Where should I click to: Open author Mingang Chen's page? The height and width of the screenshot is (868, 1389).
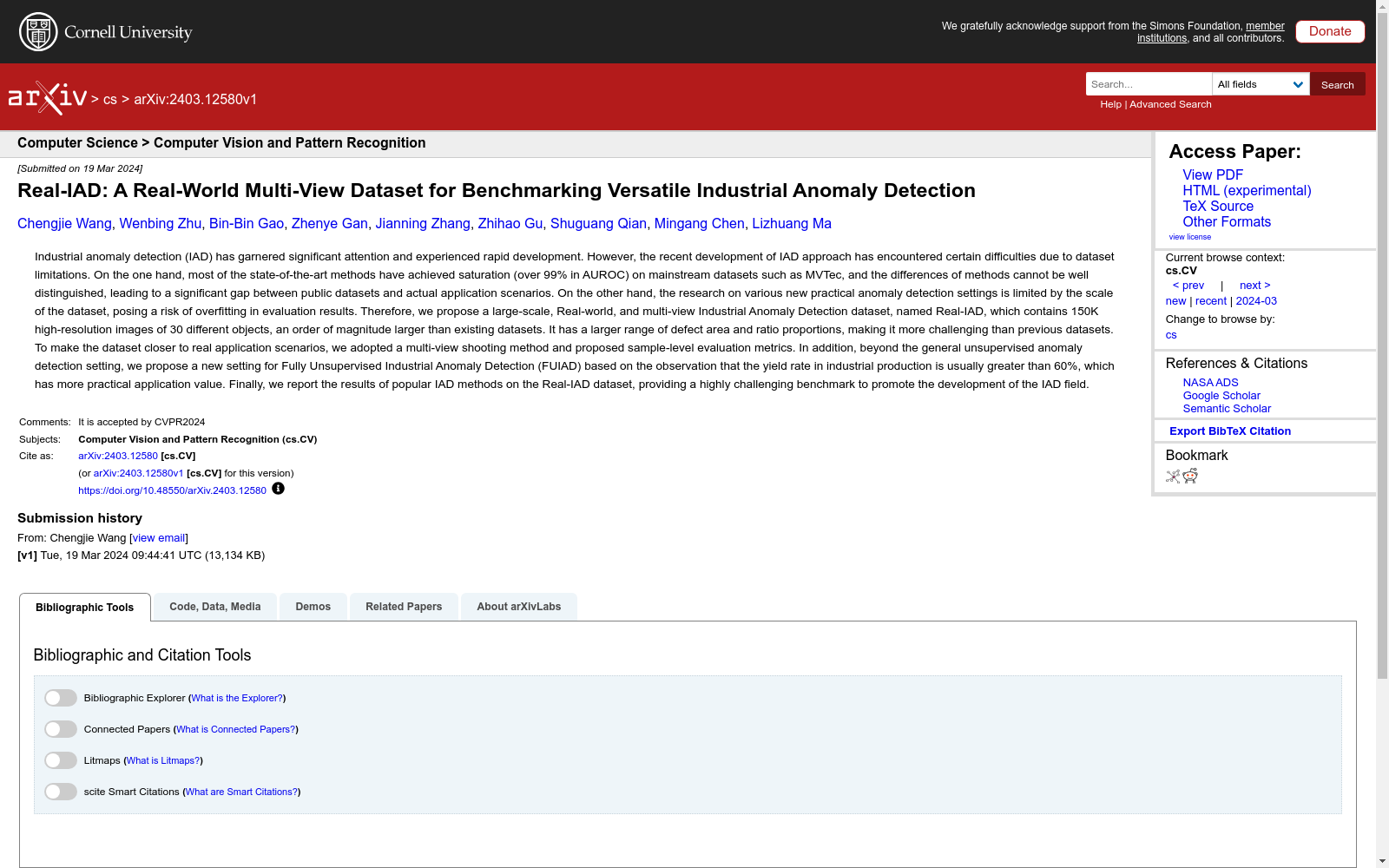pos(699,224)
